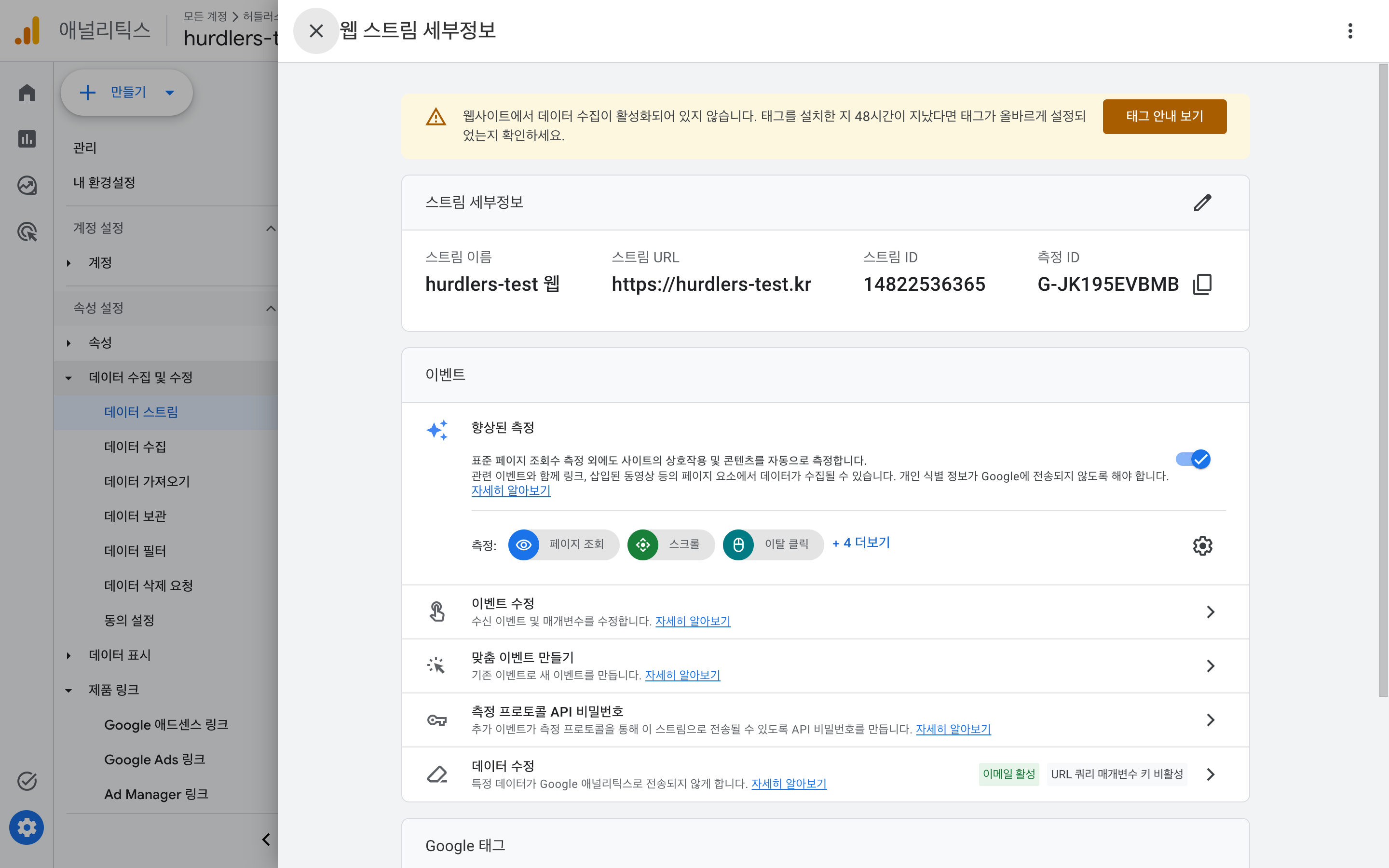1389x868 pixels.
Task: Open 측정 프로토콜 API 비밀번호 row
Action: click(825, 720)
